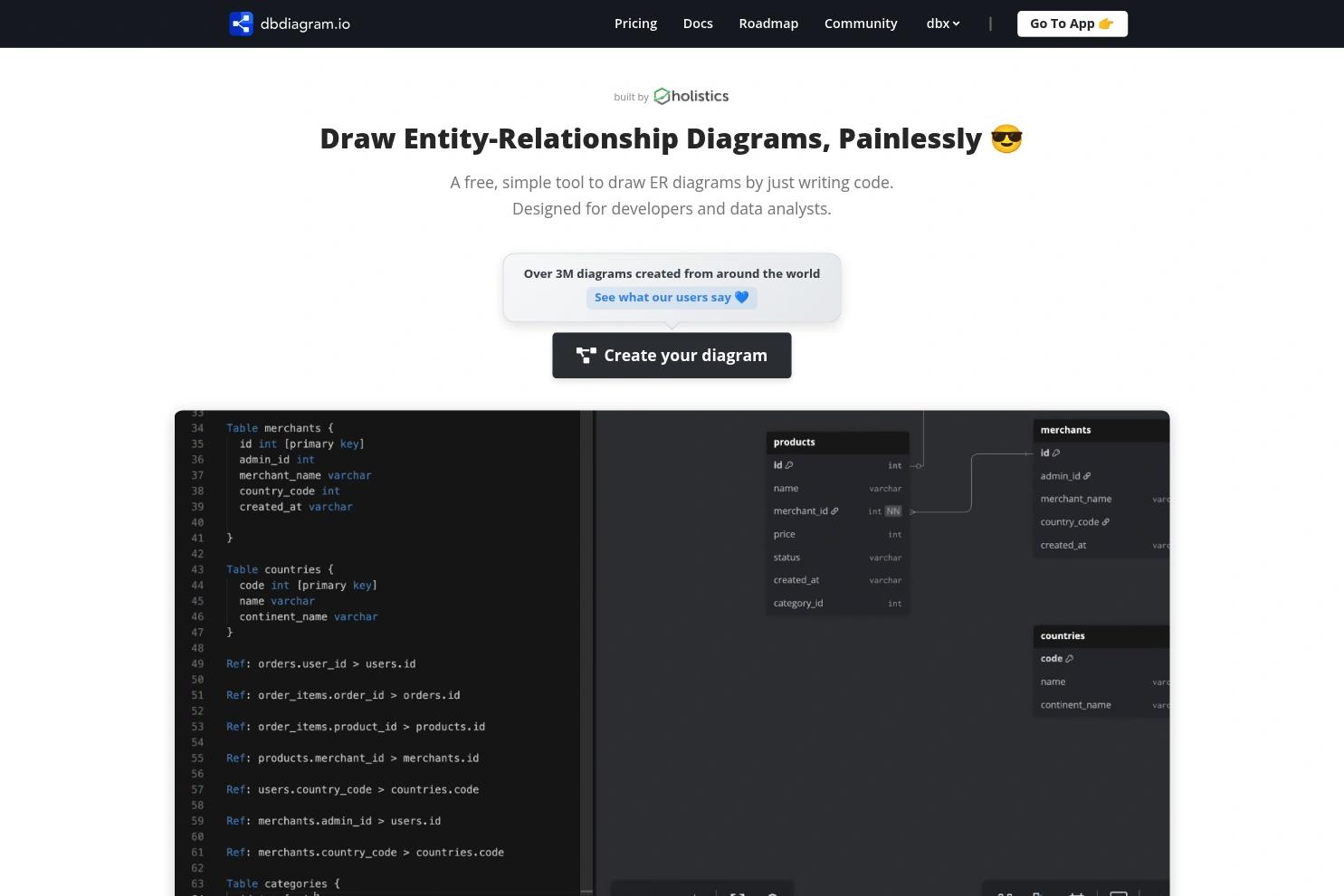Screen dimensions: 1344x896
Task: Click the products table header
Action: click(x=837, y=442)
